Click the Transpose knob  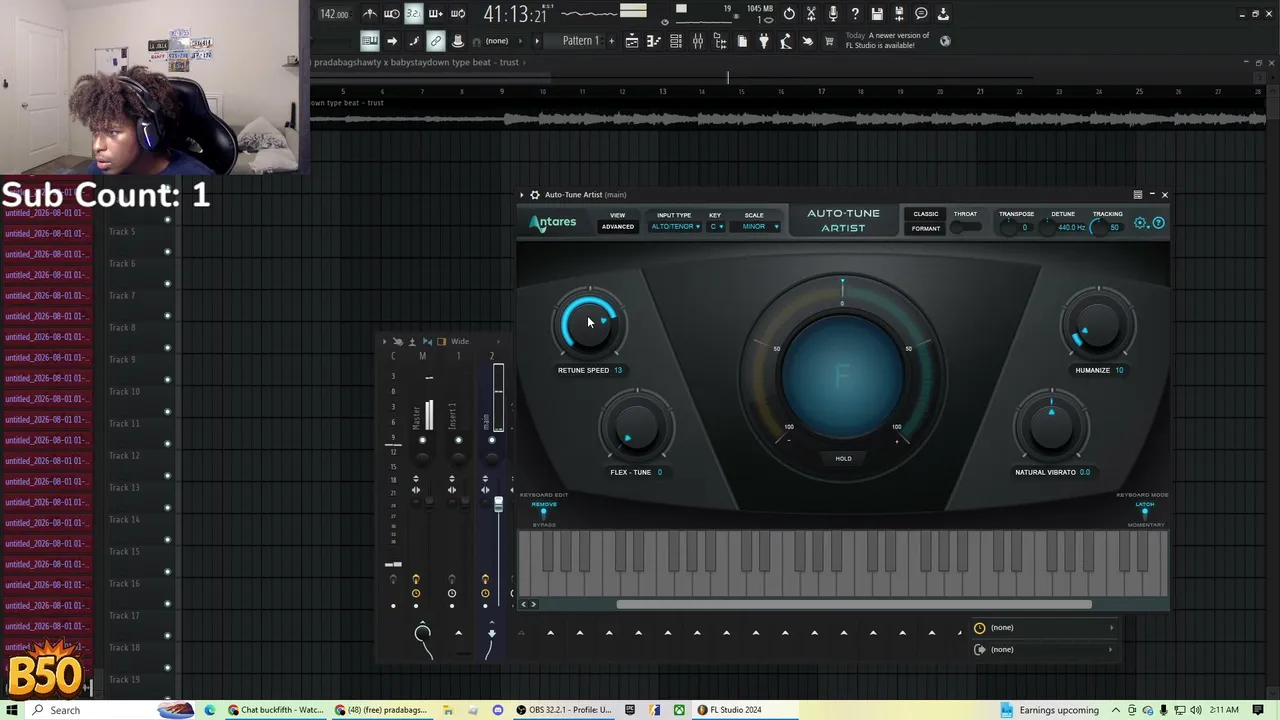[1008, 228]
